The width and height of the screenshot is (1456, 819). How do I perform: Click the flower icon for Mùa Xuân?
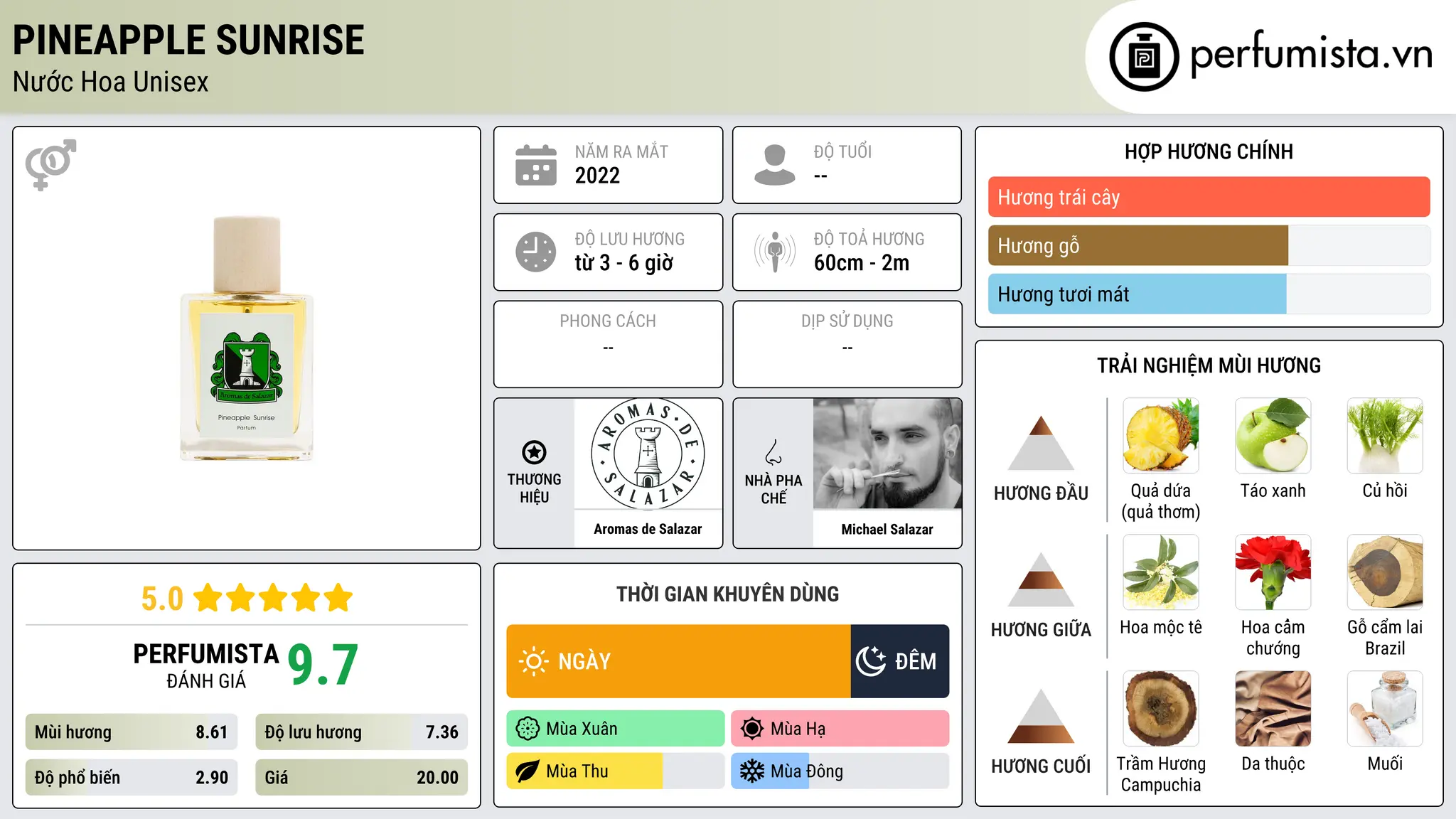pos(528,729)
